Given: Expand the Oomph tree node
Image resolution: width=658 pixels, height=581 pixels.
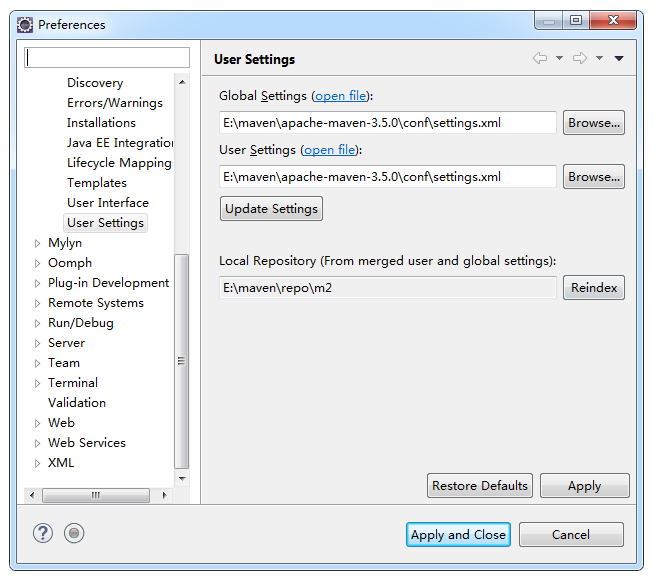Looking at the screenshot, I should pyautogui.click(x=37, y=263).
